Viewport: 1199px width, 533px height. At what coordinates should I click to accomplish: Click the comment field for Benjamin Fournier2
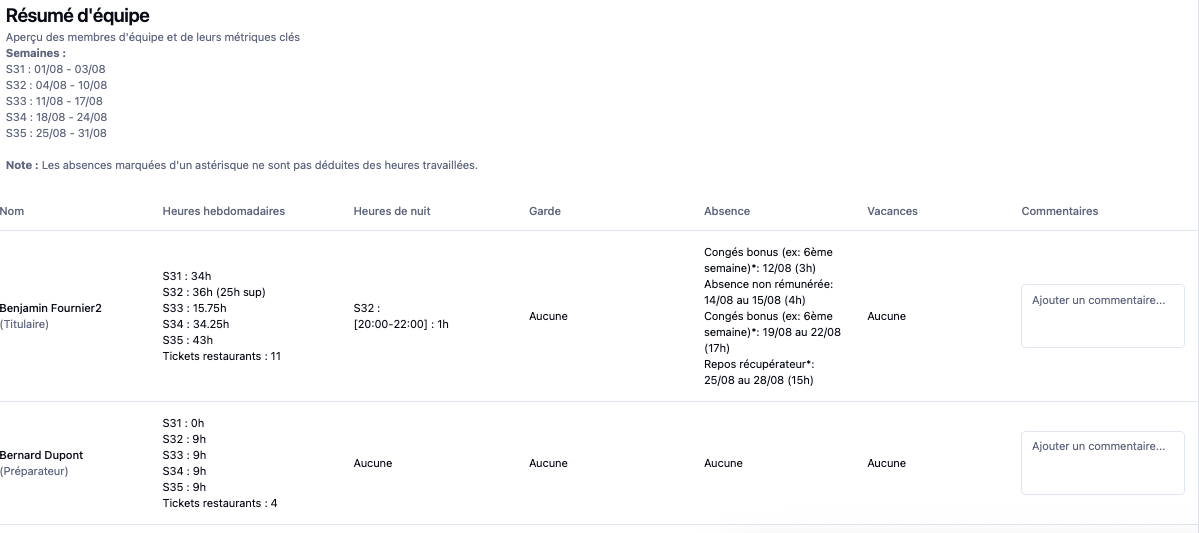[1102, 316]
